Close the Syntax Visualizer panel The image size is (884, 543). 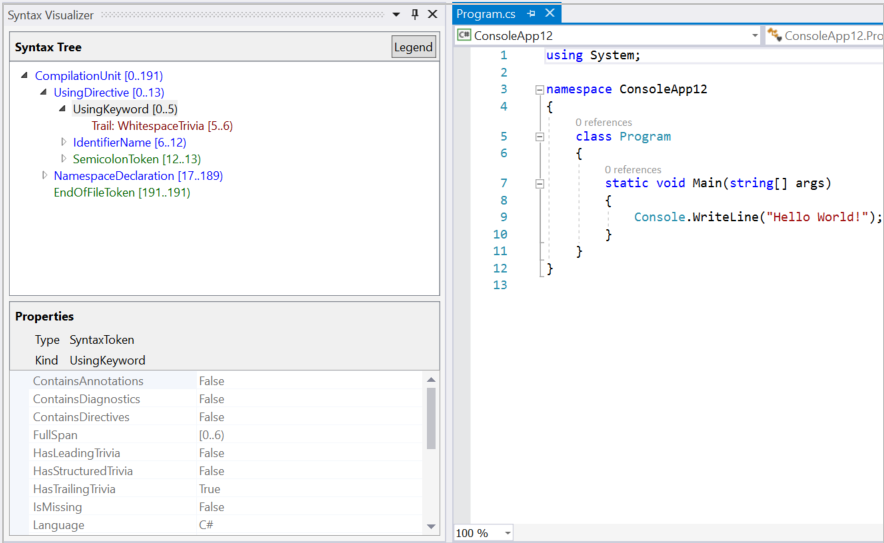[432, 14]
